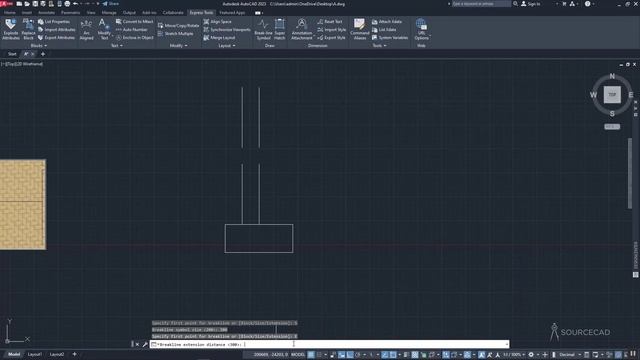The width and height of the screenshot is (640, 360).
Task: Click the ViewCube TOP face
Action: click(x=612, y=95)
